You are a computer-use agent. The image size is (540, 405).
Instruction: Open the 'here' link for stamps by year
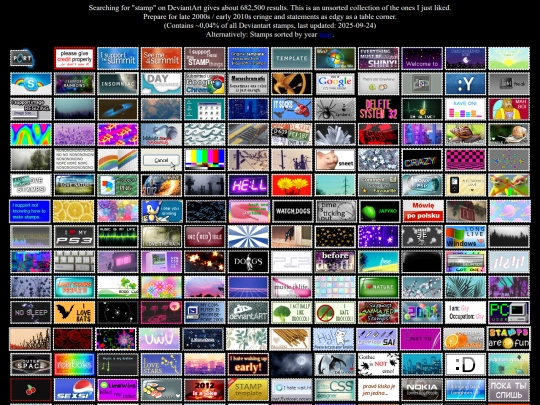pos(325,35)
